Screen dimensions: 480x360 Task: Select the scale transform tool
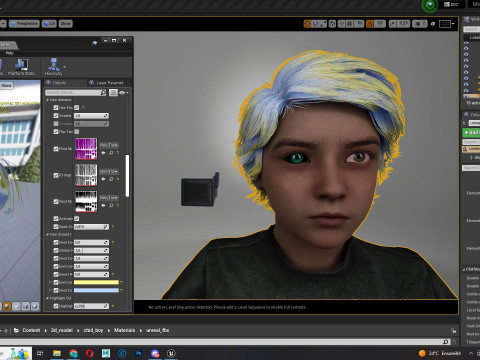click(x=323, y=24)
